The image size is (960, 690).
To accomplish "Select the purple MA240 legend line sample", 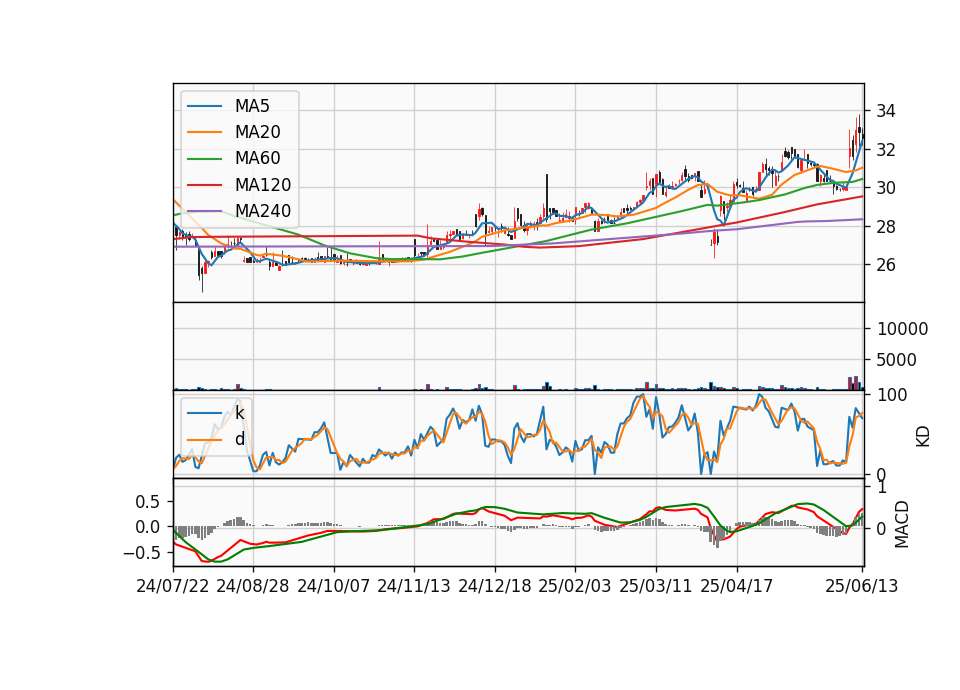I will (204, 211).
